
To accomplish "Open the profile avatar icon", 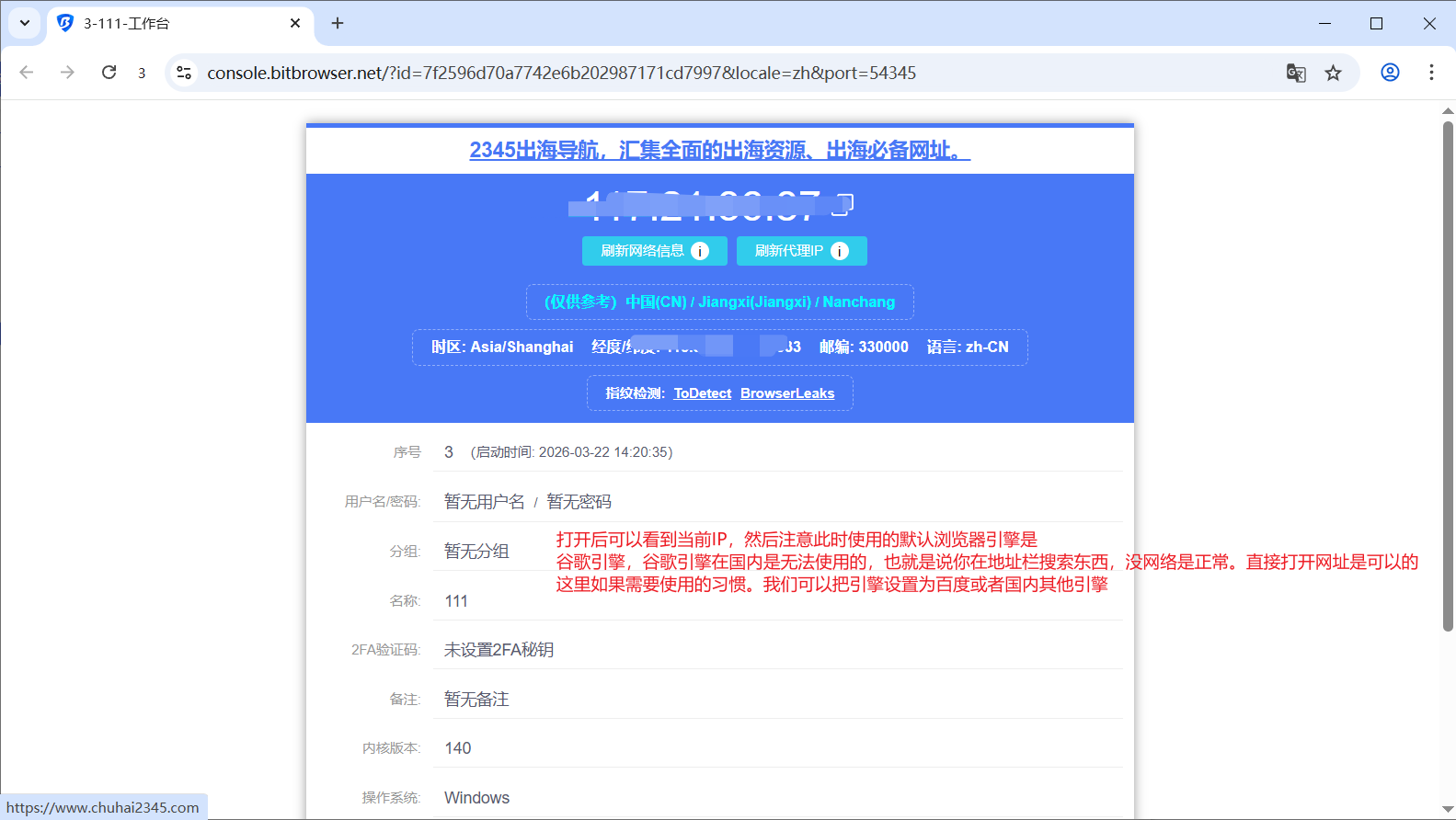I will click(1390, 73).
